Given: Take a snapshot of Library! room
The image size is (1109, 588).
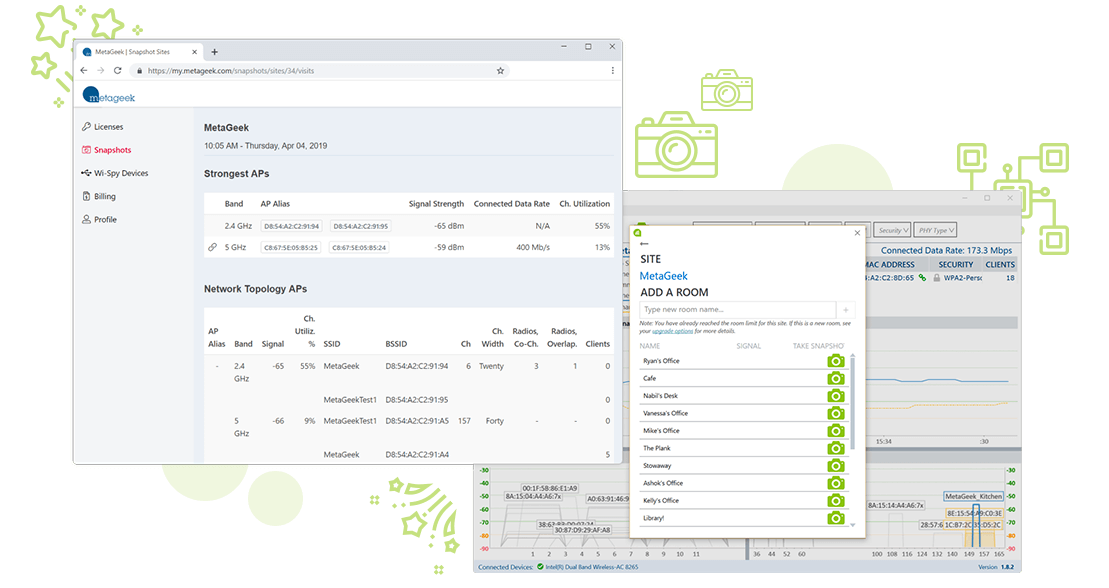Looking at the screenshot, I should click(x=835, y=518).
